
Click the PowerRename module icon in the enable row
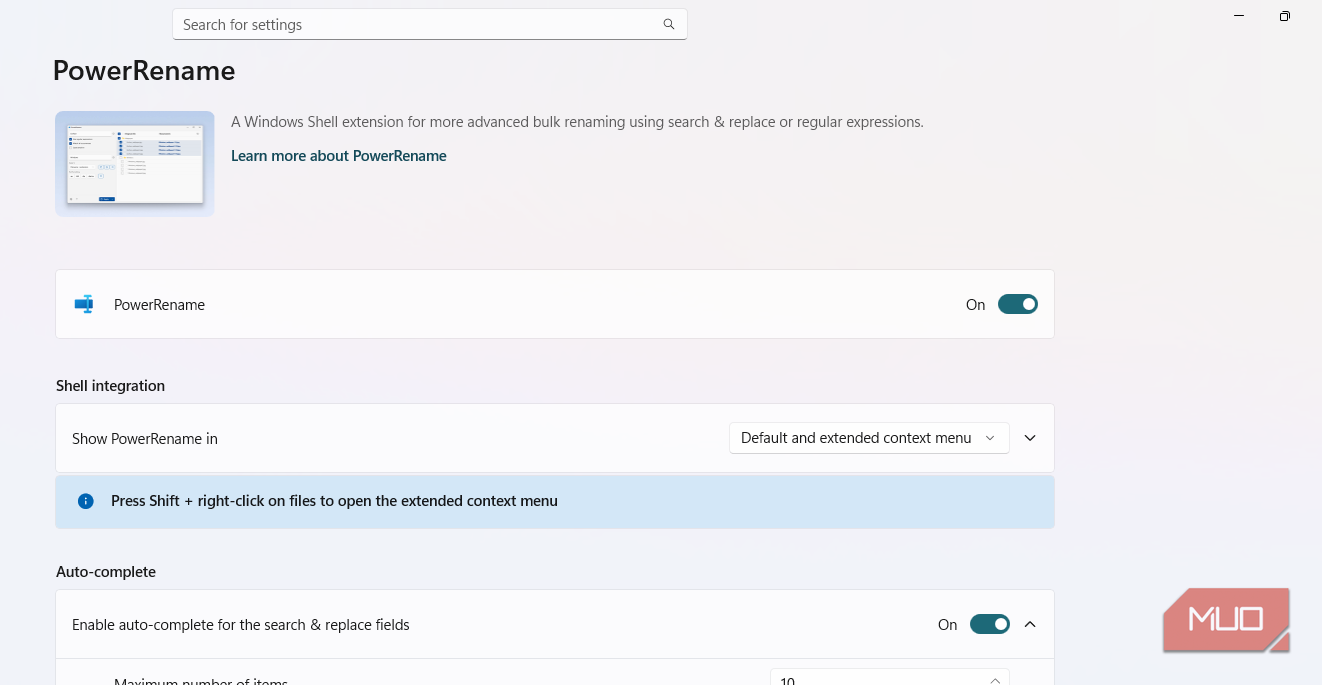click(x=84, y=305)
